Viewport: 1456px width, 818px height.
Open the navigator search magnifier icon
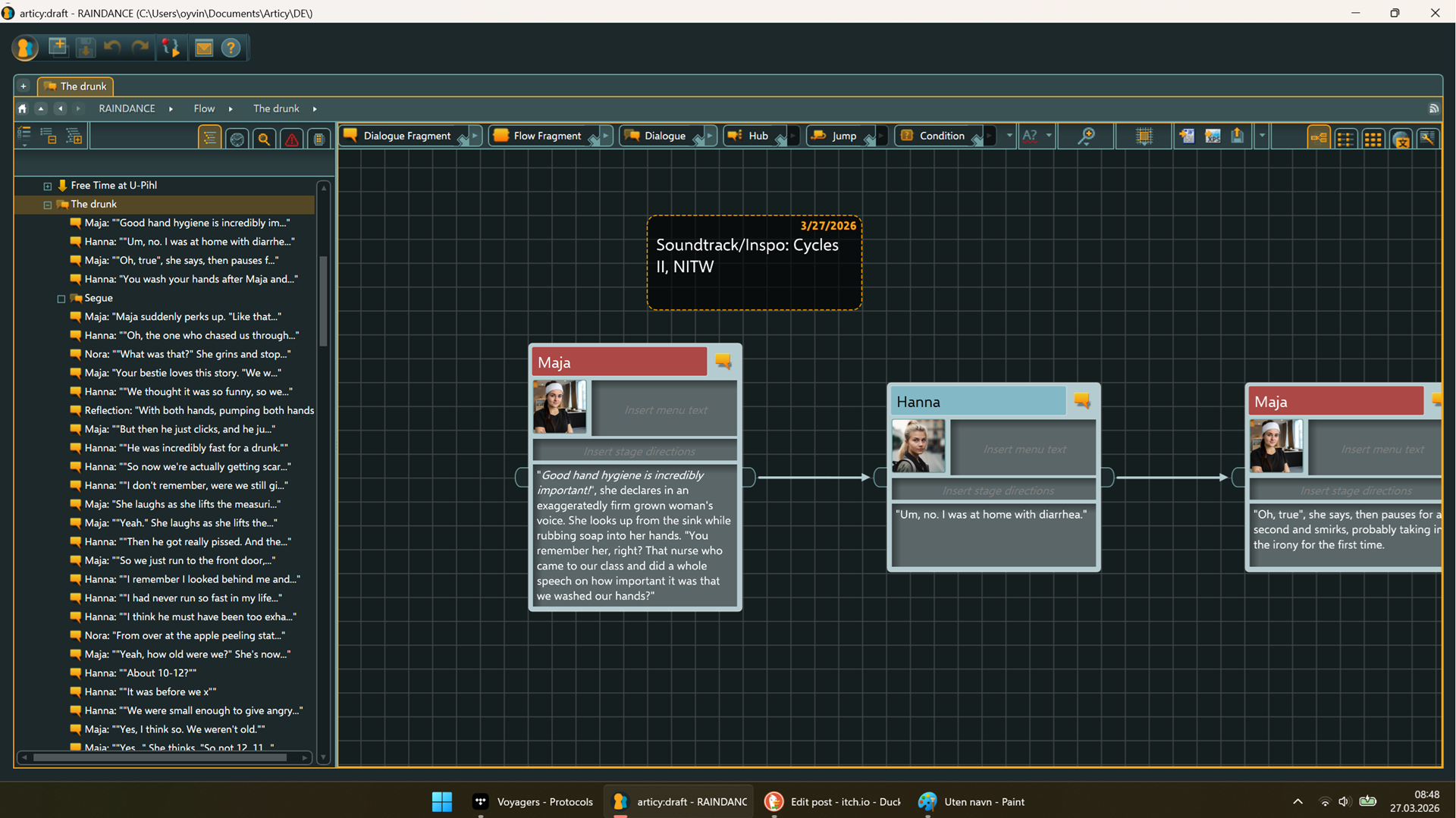click(x=264, y=139)
